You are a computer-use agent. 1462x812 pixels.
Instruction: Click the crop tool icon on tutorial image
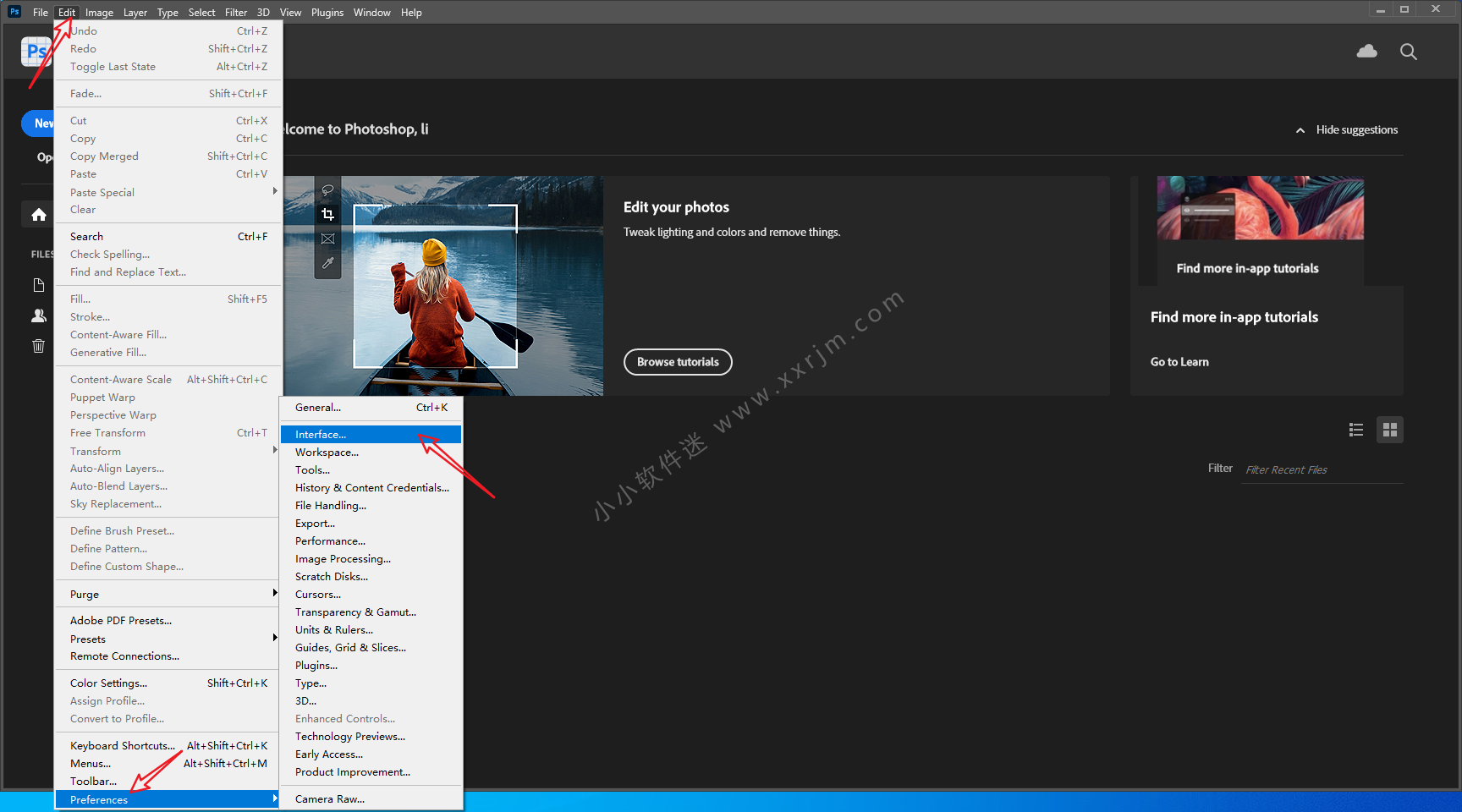[328, 214]
